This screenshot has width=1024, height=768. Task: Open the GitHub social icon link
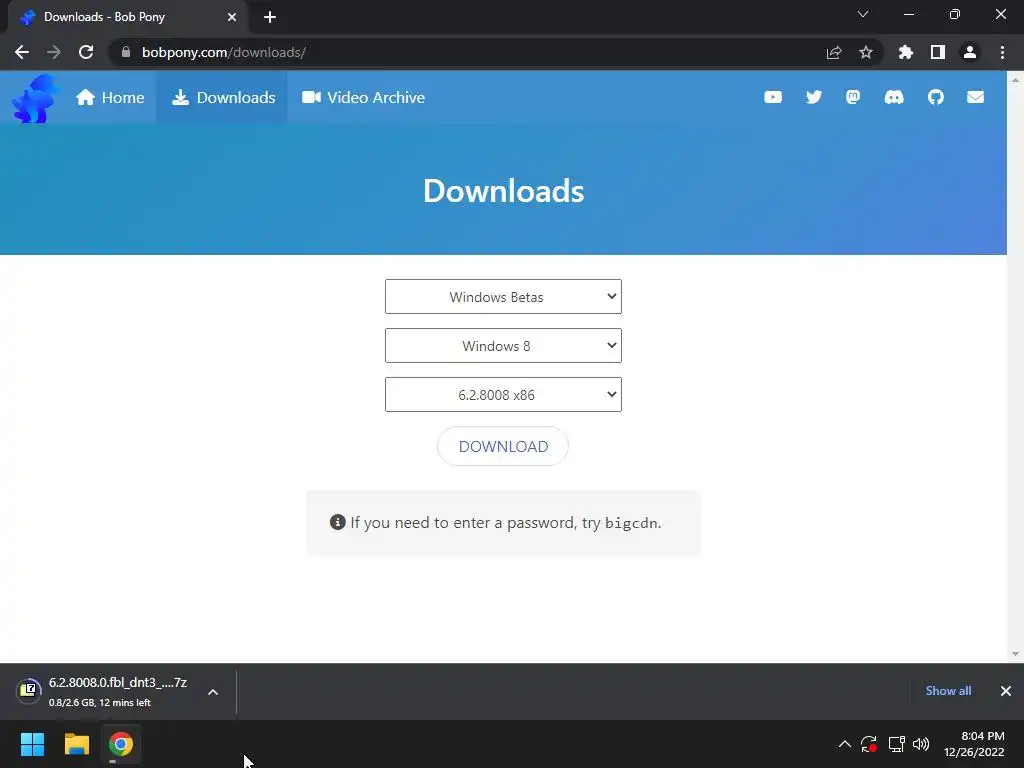point(936,97)
